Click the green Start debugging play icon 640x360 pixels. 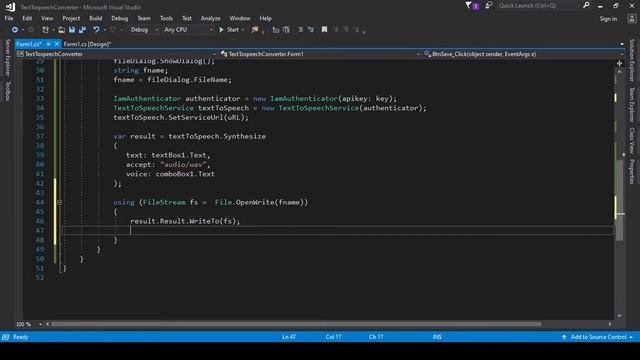click(221, 29)
